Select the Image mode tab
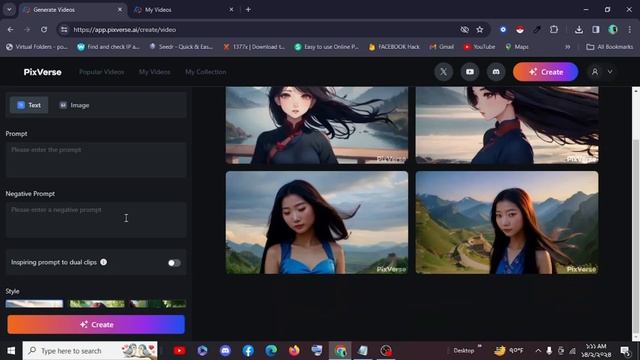This screenshot has width=640, height=360. (74, 105)
